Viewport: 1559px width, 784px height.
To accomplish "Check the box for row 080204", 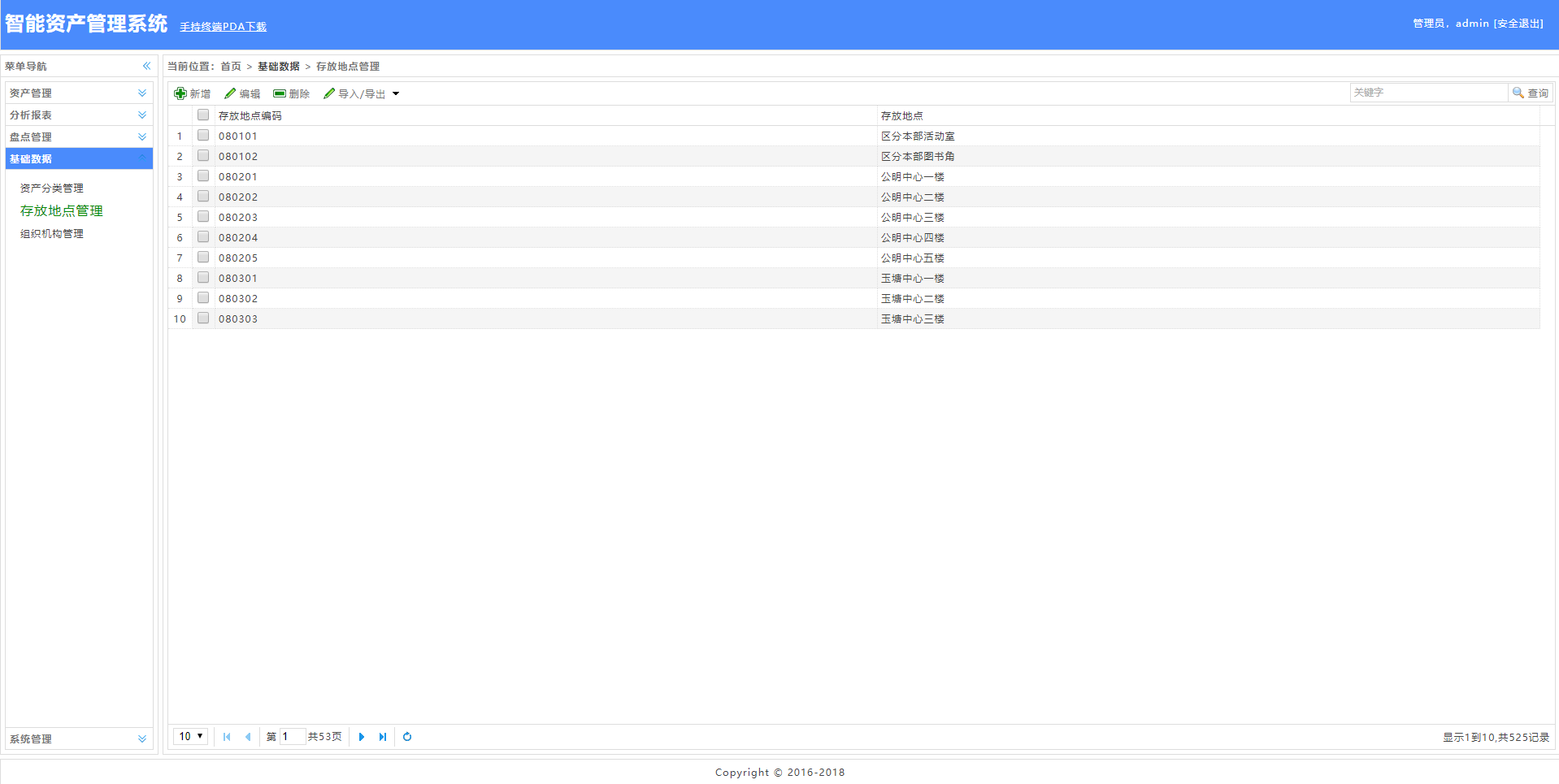I will [203, 237].
